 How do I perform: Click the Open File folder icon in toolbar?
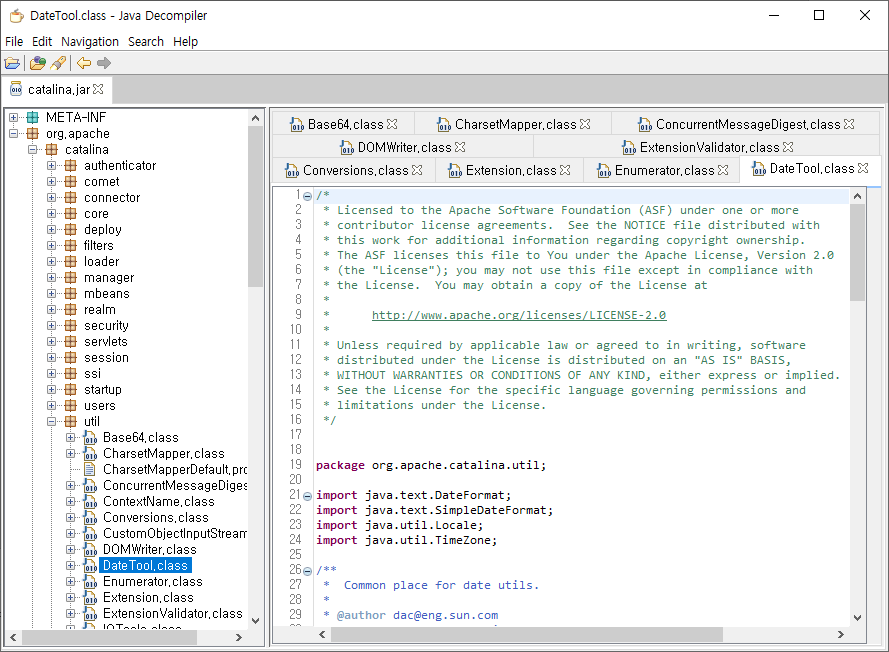[x=12, y=63]
